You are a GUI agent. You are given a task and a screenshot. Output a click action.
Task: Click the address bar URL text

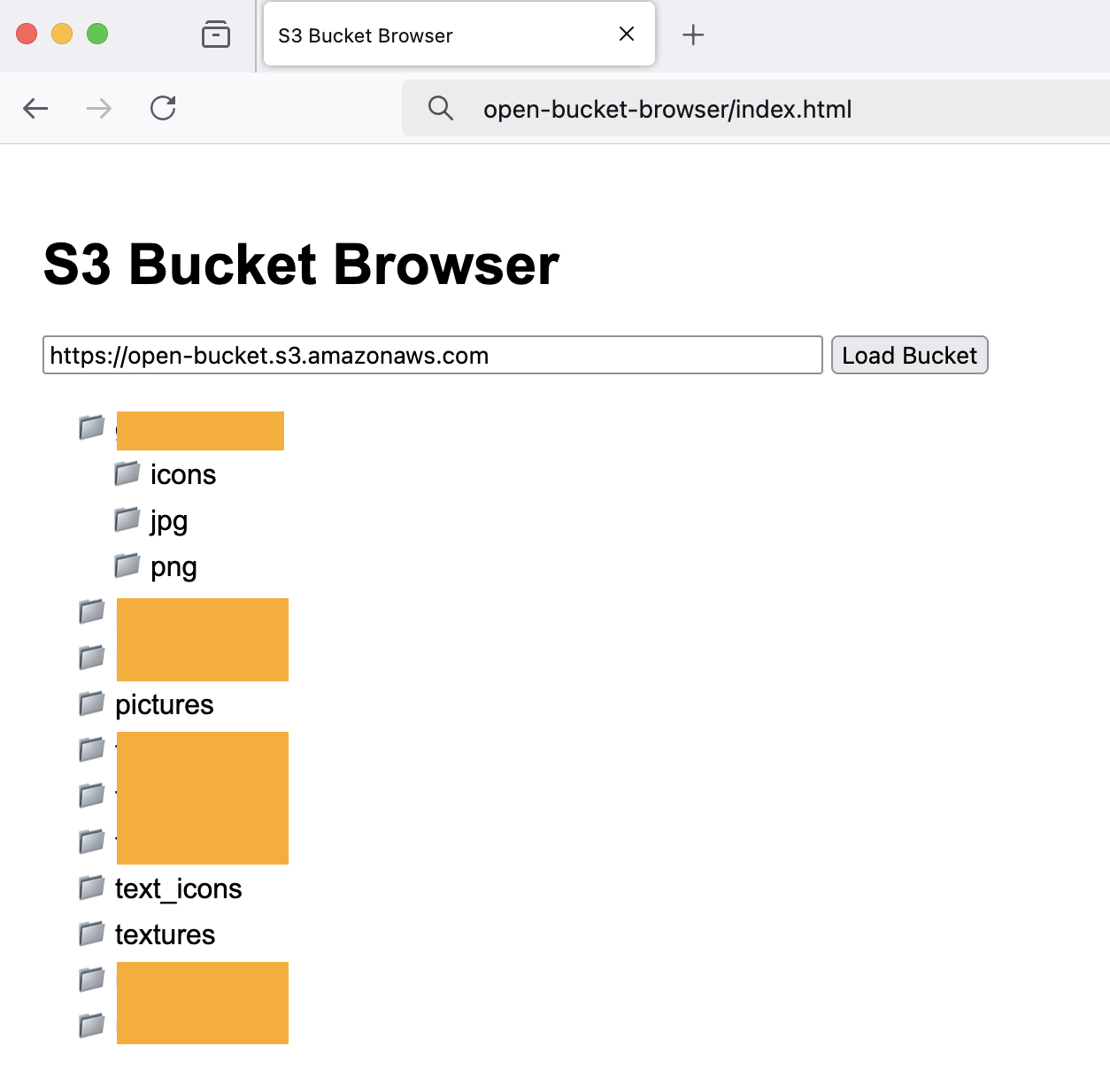667,109
